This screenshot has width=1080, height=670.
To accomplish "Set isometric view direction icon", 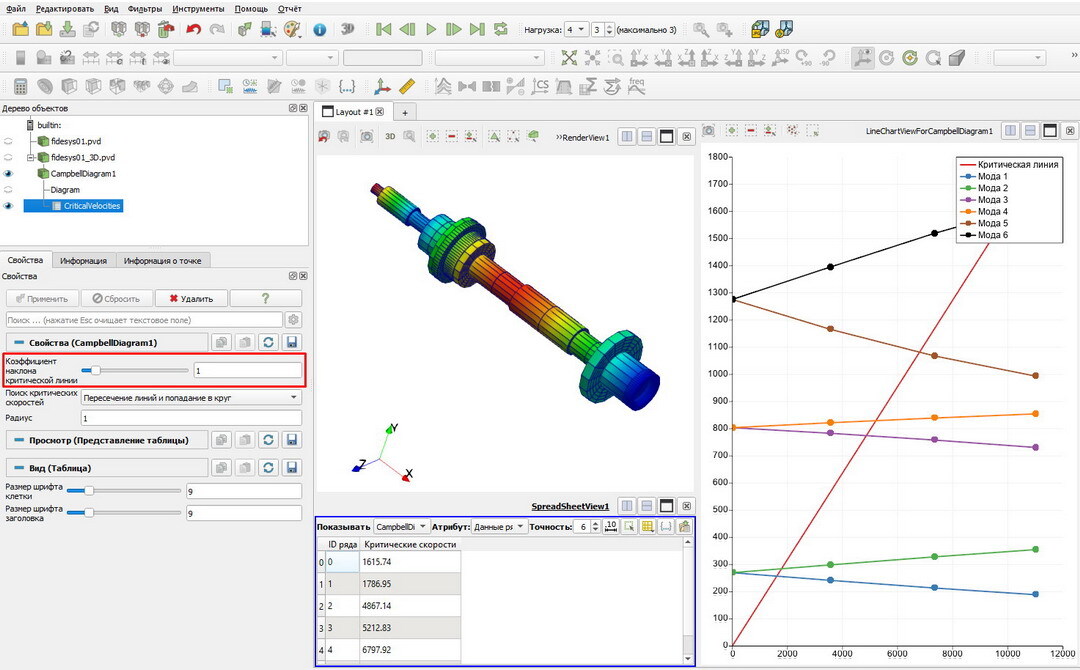I will click(780, 58).
